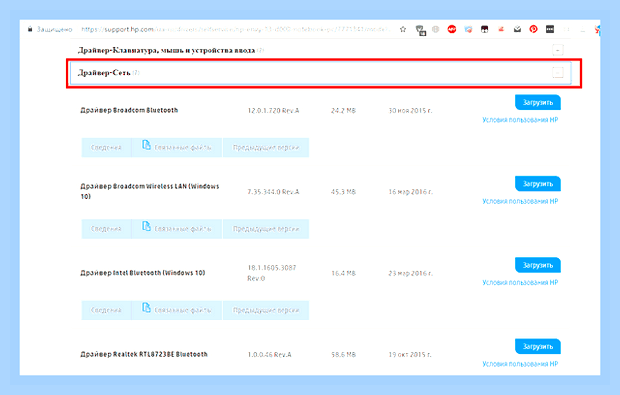Open Сведения tab for Intel Bluetooth driver
Image resolution: width=620 pixels, height=395 pixels.
[x=106, y=310]
